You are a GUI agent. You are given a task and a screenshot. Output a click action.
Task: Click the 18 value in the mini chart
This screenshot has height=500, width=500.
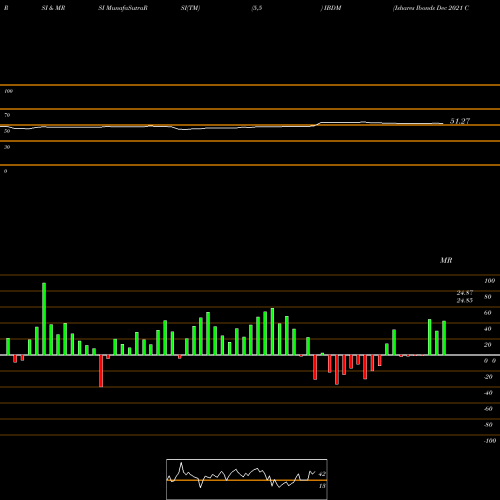[322, 486]
